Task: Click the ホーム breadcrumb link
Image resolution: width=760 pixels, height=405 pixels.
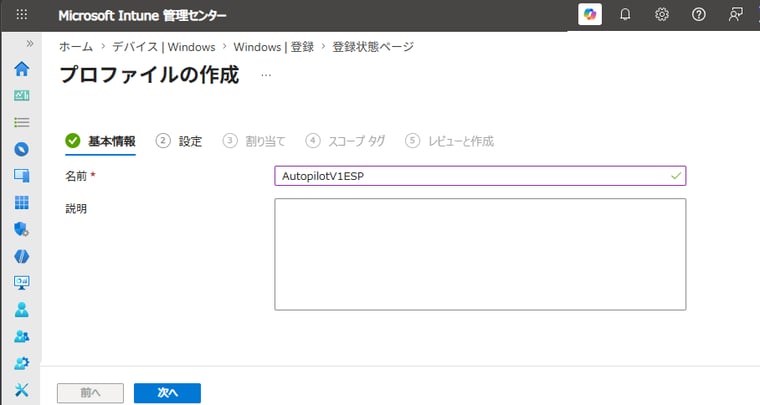Action: (76, 47)
